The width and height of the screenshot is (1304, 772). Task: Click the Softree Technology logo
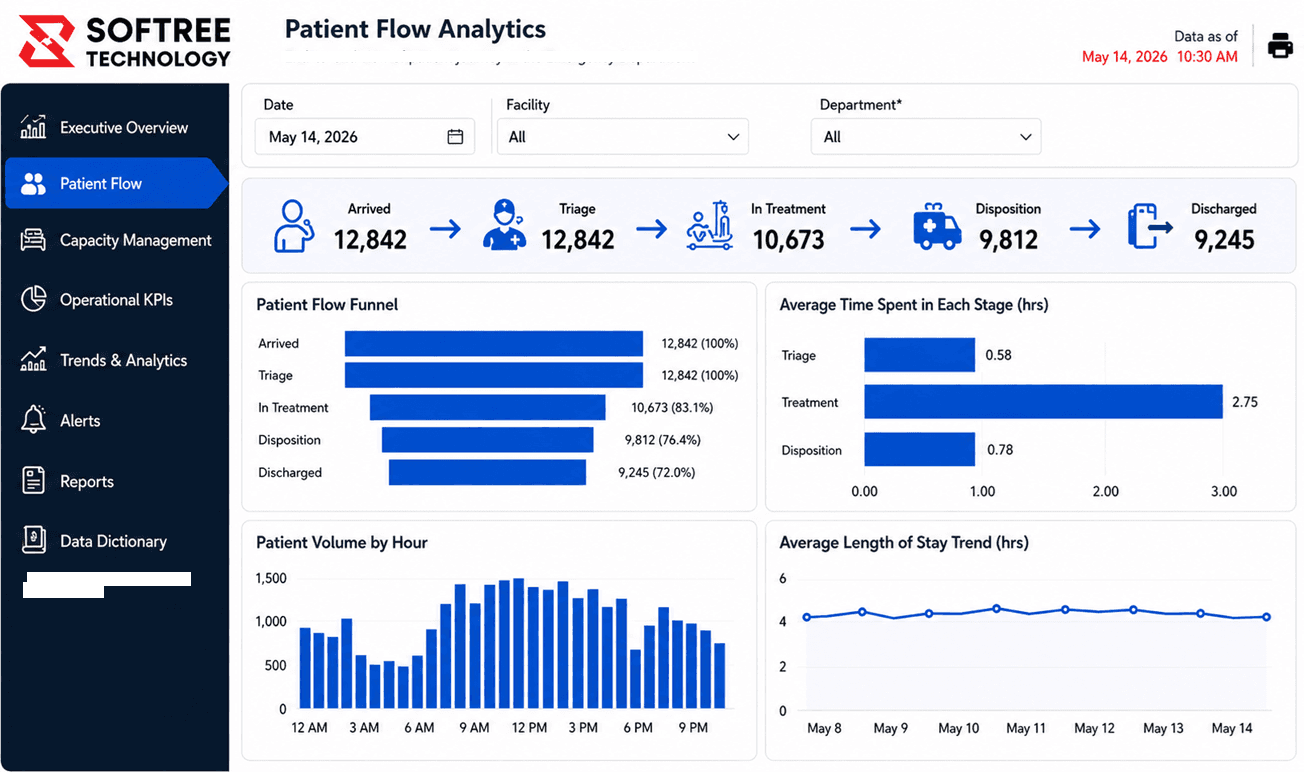(x=125, y=42)
